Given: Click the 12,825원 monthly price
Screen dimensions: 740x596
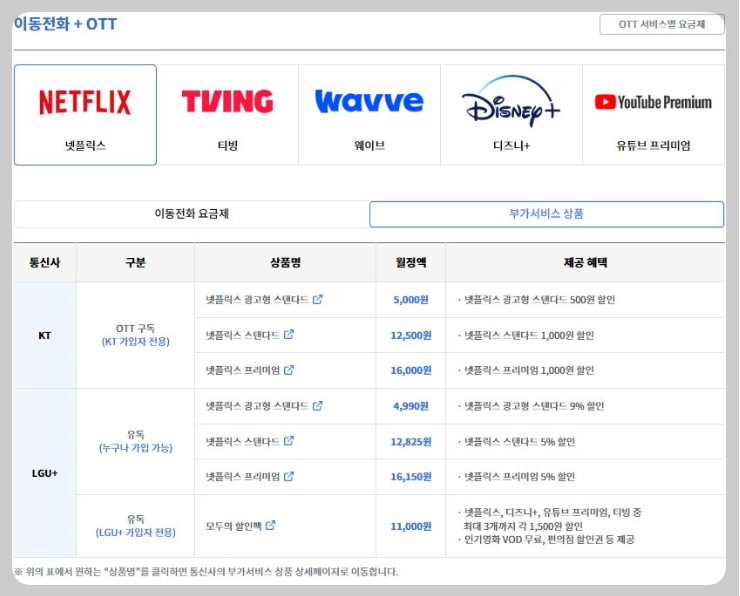Looking at the screenshot, I should point(411,441).
